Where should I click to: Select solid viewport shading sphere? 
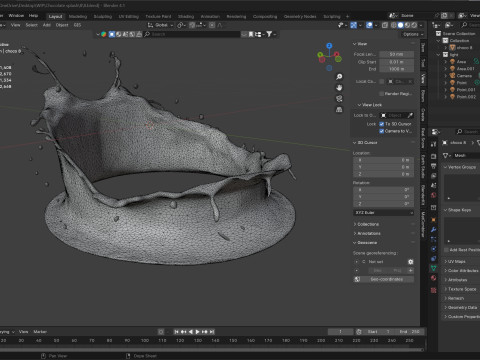coord(400,25)
